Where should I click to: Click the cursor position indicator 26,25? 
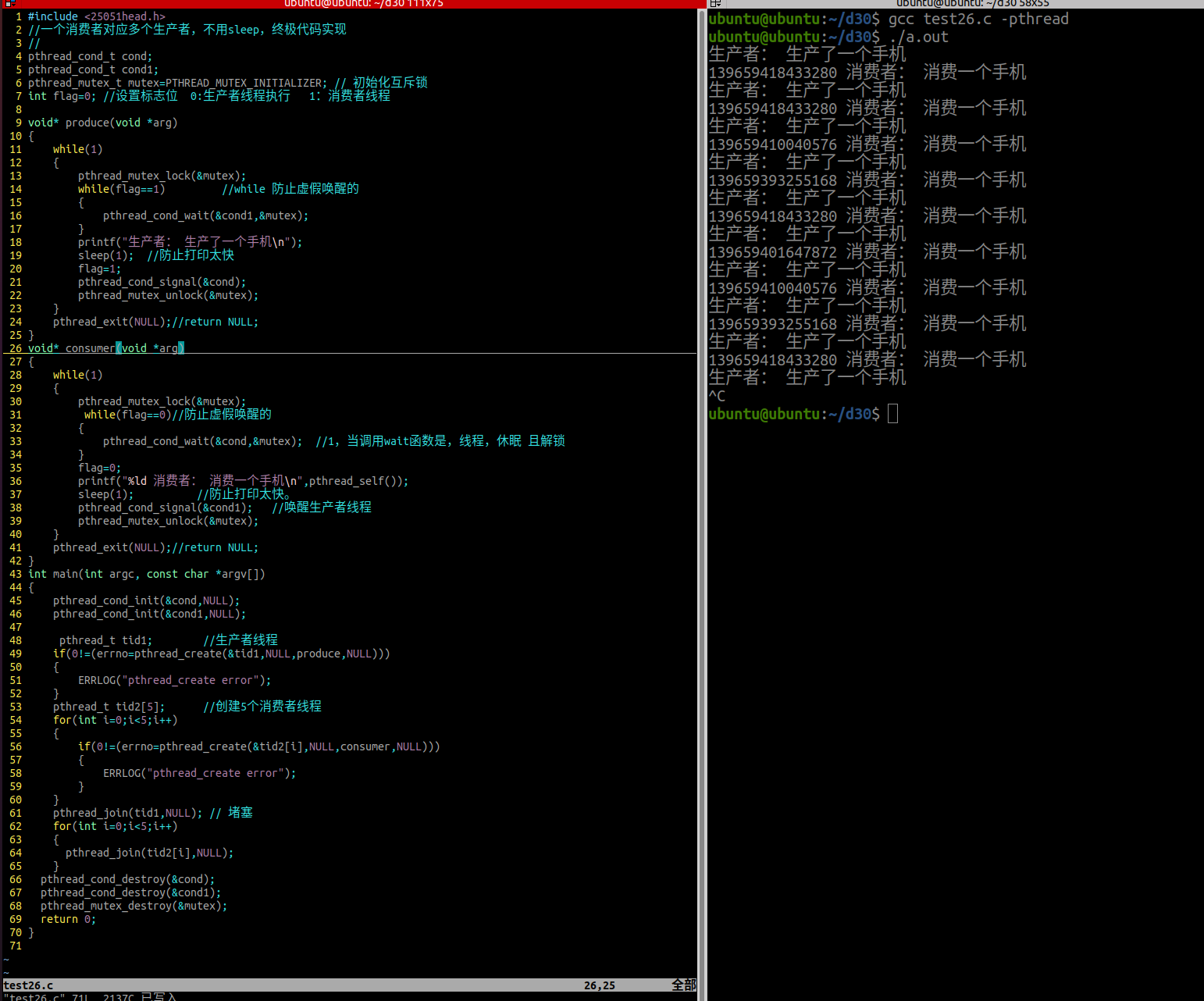pyautogui.click(x=599, y=985)
